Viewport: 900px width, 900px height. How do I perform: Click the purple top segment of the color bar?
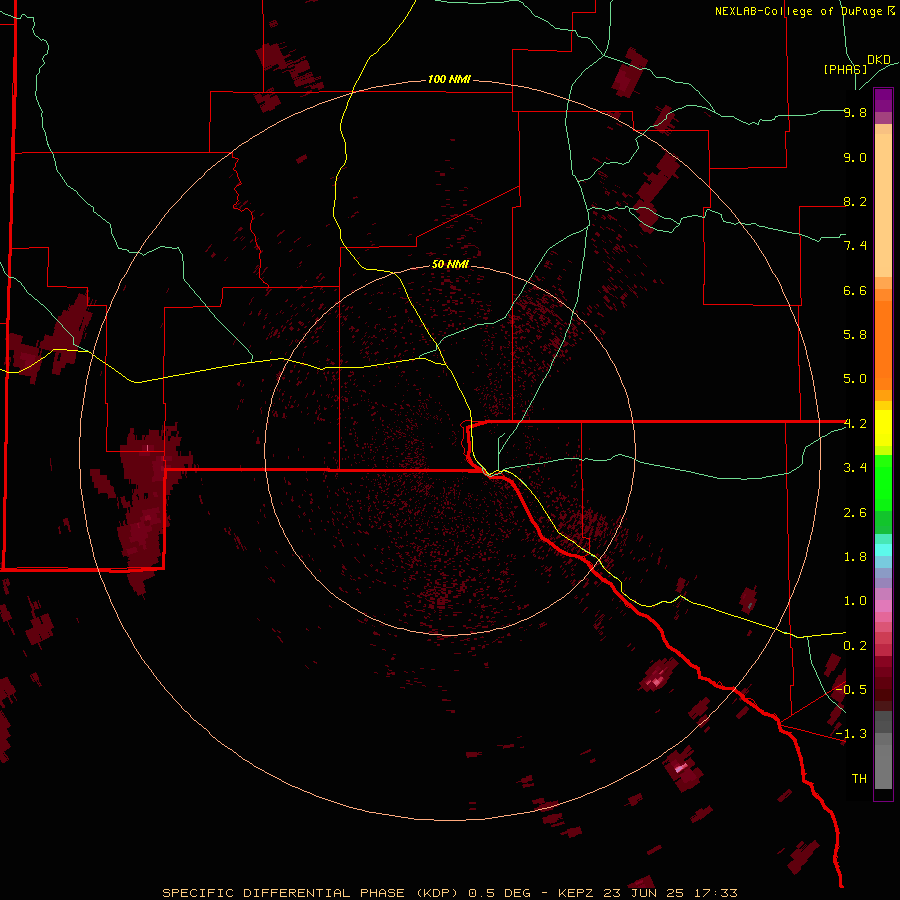883,100
